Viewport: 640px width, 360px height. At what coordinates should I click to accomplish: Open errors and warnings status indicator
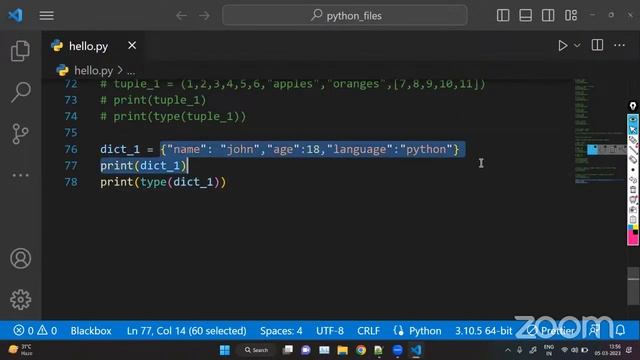[x=35, y=330]
